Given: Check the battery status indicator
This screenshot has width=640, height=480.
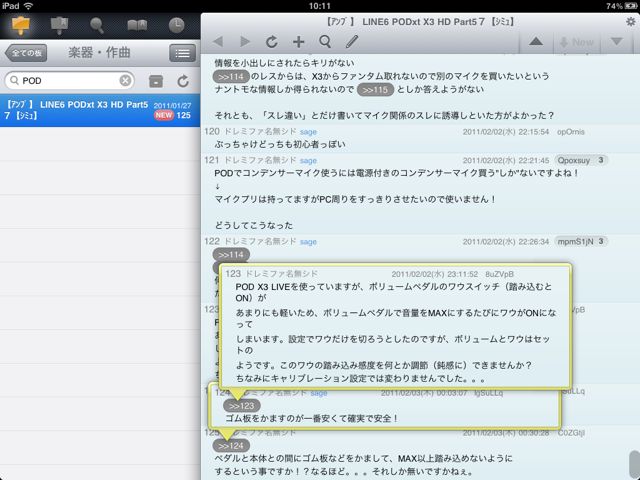Looking at the screenshot, I should point(620,6).
